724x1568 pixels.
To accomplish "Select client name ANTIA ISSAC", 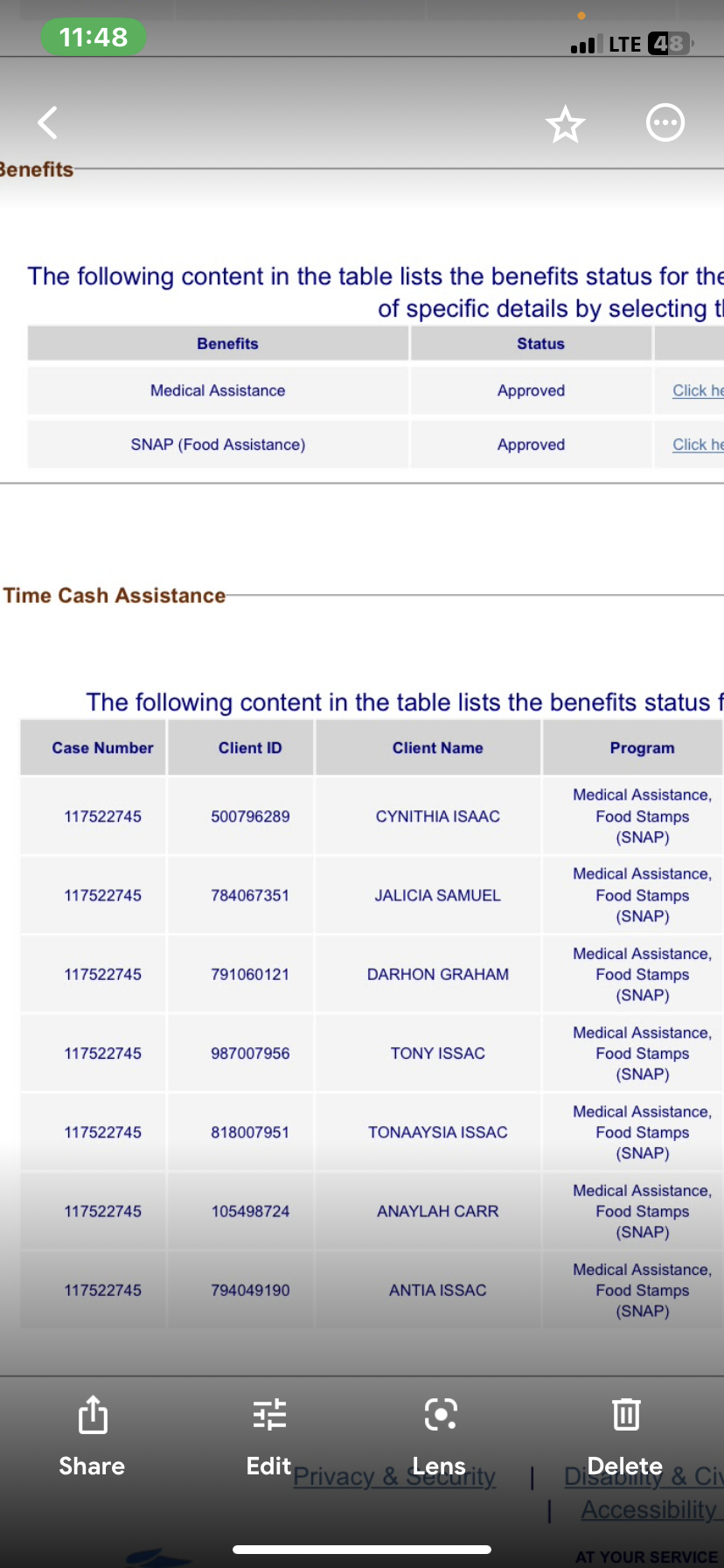I will [x=437, y=1290].
